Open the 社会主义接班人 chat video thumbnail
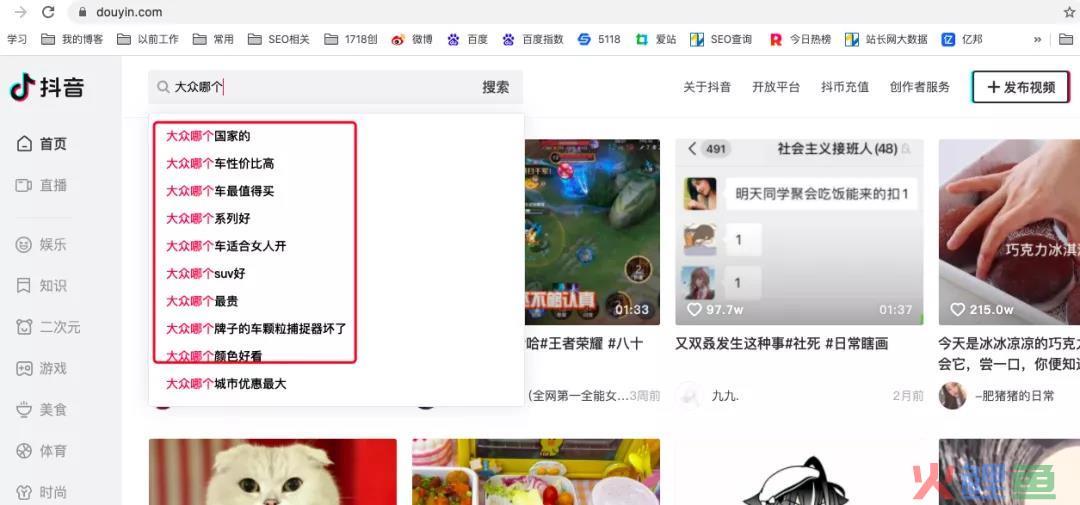Viewport: 1080px width, 505px height. coord(799,232)
